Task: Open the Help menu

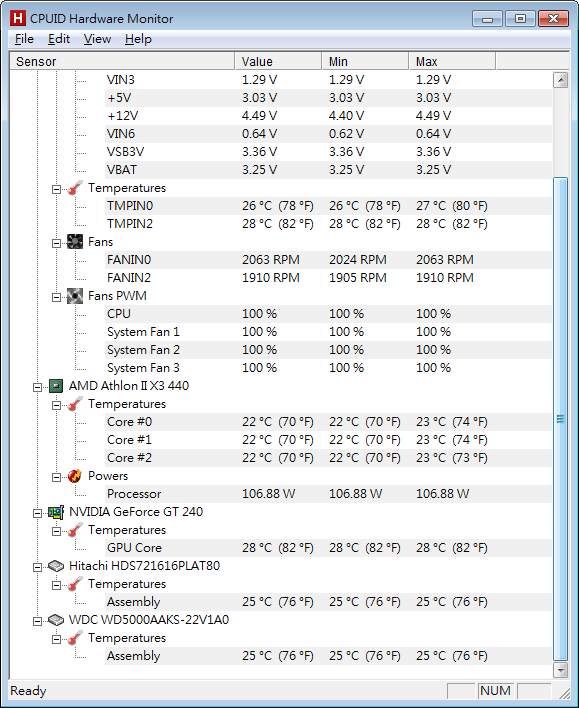Action: [x=138, y=39]
